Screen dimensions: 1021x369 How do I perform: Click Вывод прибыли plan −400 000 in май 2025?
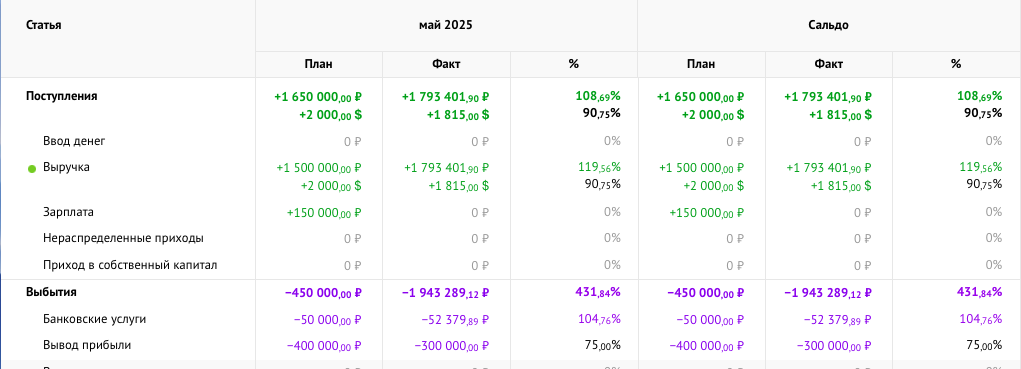pyautogui.click(x=324, y=346)
